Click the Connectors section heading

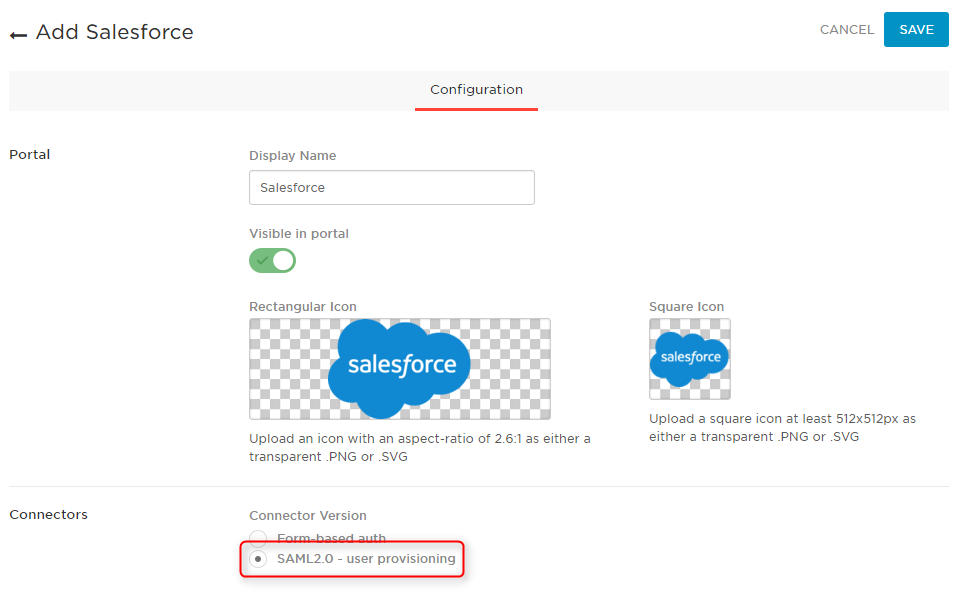(x=48, y=514)
